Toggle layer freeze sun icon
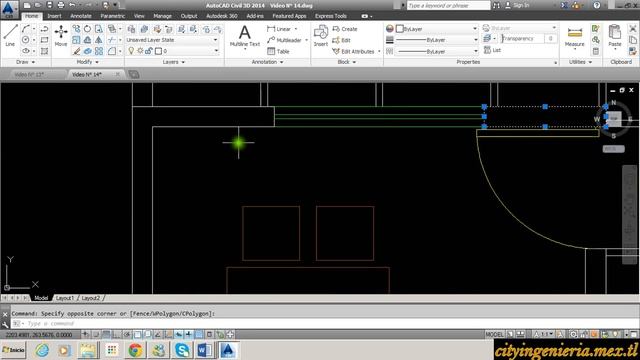Viewport: 640px width, 360px height. tap(140, 51)
